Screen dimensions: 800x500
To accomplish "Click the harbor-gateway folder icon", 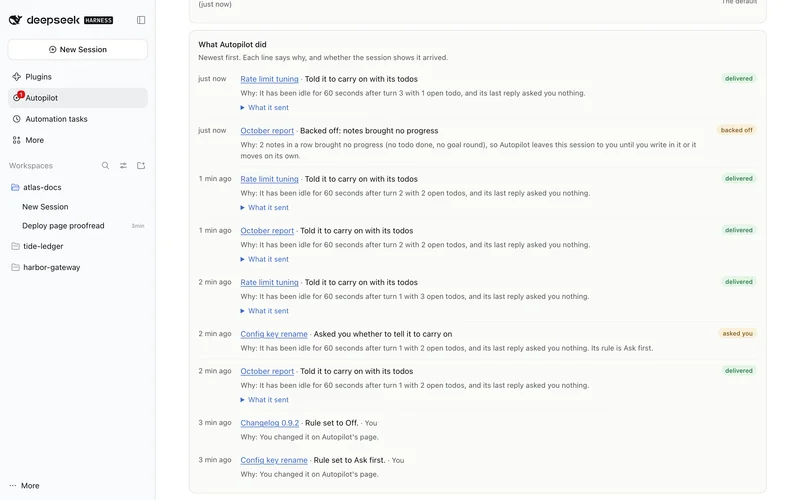I will coord(15,267).
